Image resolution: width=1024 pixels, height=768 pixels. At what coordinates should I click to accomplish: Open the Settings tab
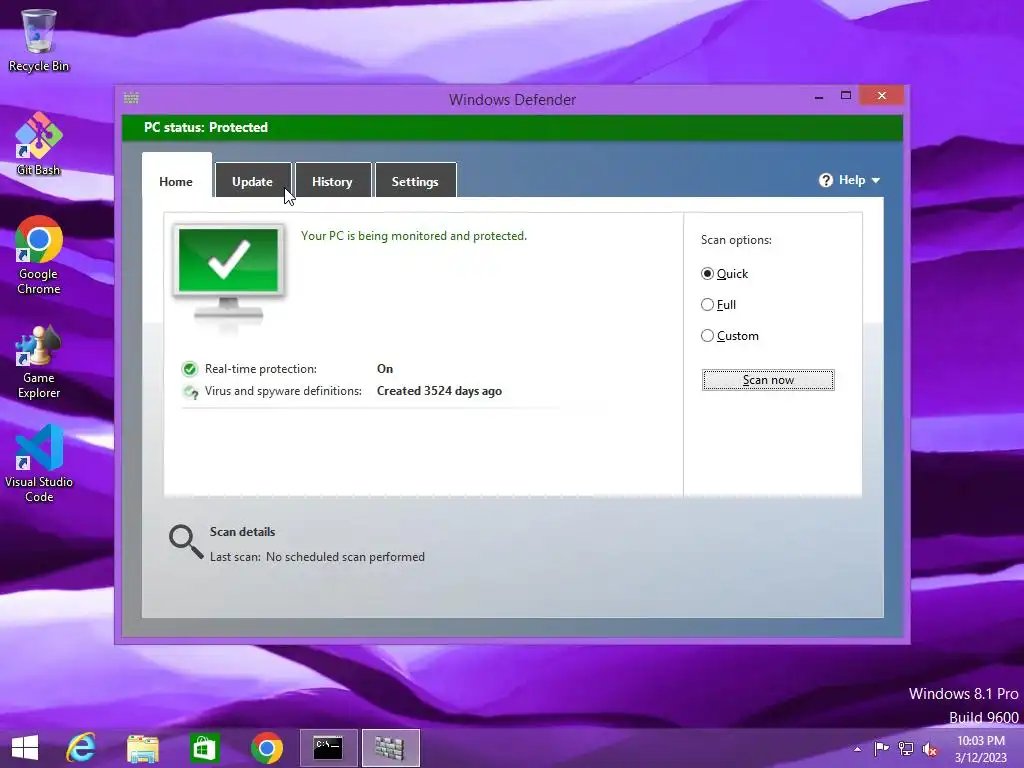pyautogui.click(x=415, y=182)
